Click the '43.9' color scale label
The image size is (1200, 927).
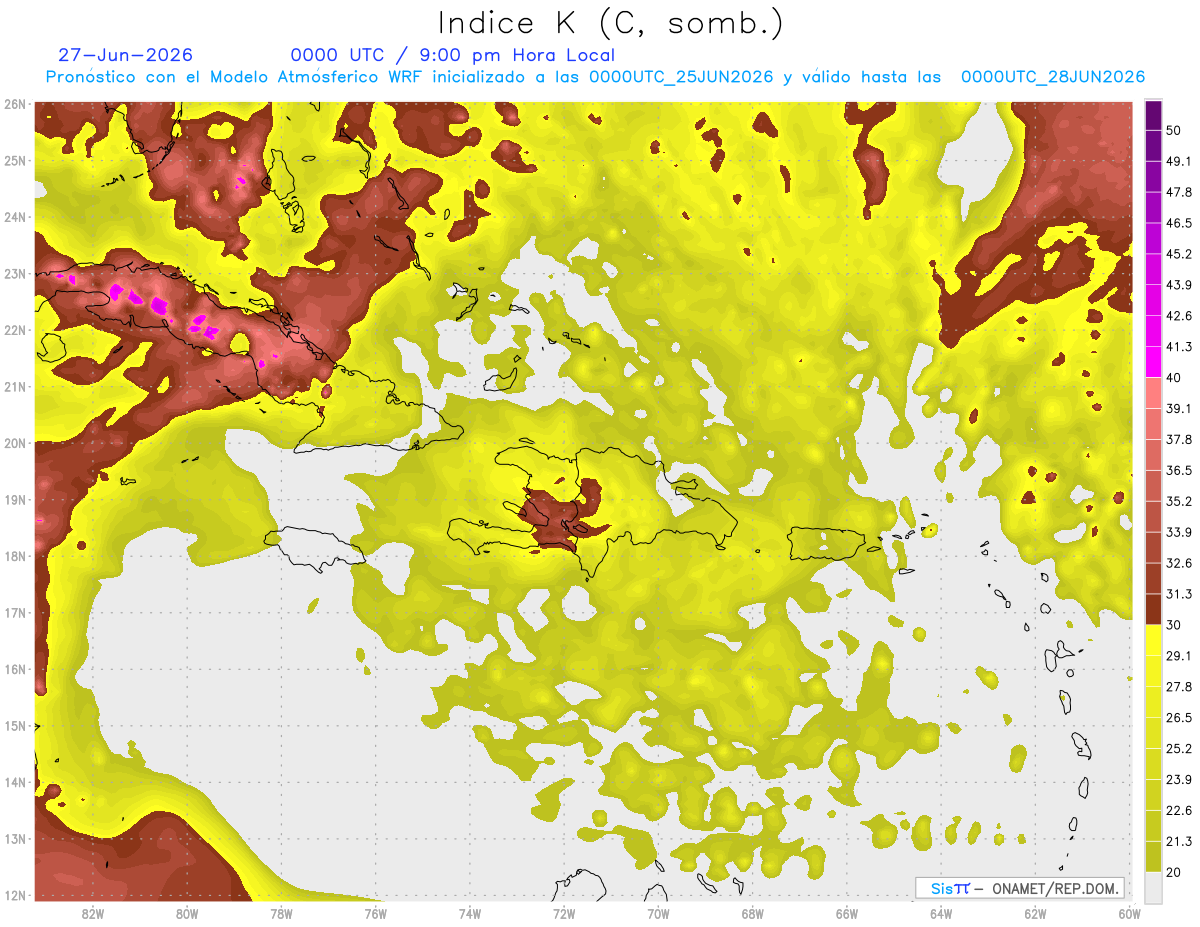(1179, 285)
